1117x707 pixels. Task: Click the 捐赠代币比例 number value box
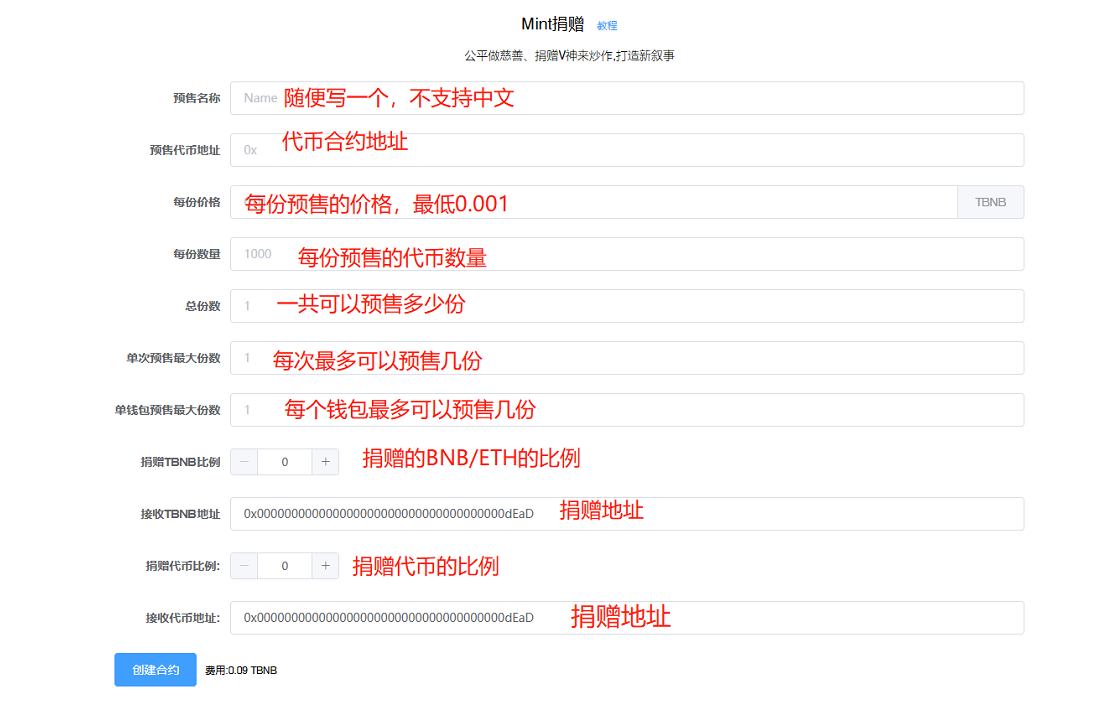point(285,566)
